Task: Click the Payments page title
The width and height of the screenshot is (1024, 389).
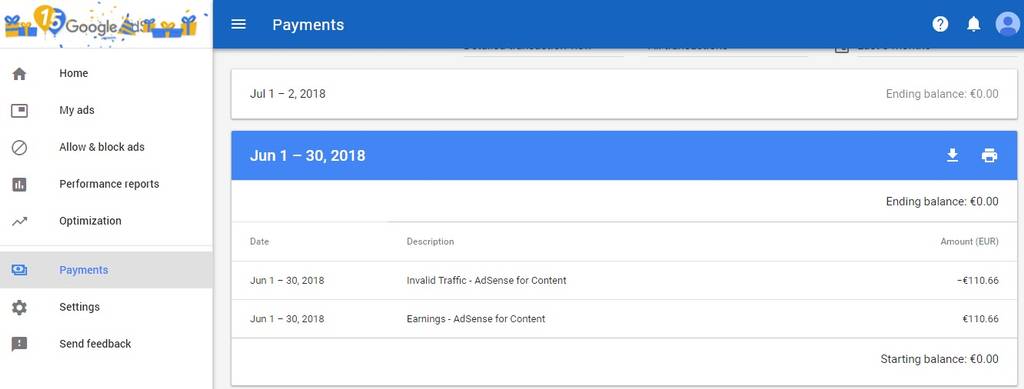Action: 308,25
